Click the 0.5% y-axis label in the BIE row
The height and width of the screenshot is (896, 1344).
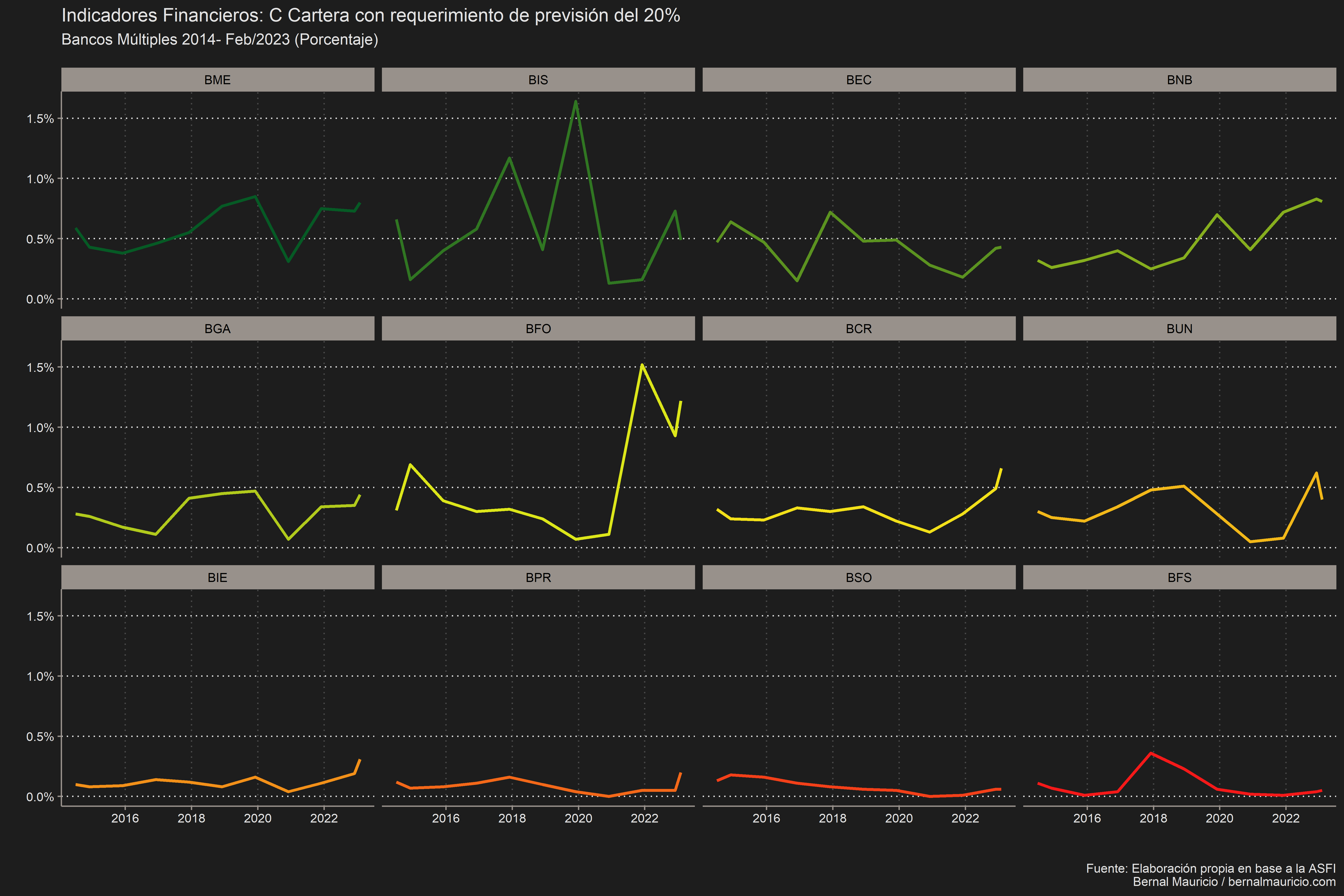click(x=40, y=737)
